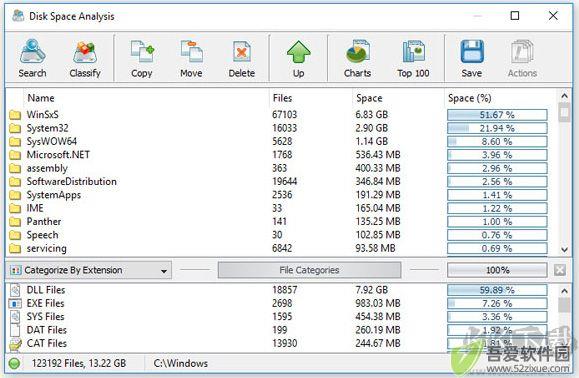The height and width of the screenshot is (378, 579).
Task: Click the DLL Files category icon
Action: click(x=15, y=290)
